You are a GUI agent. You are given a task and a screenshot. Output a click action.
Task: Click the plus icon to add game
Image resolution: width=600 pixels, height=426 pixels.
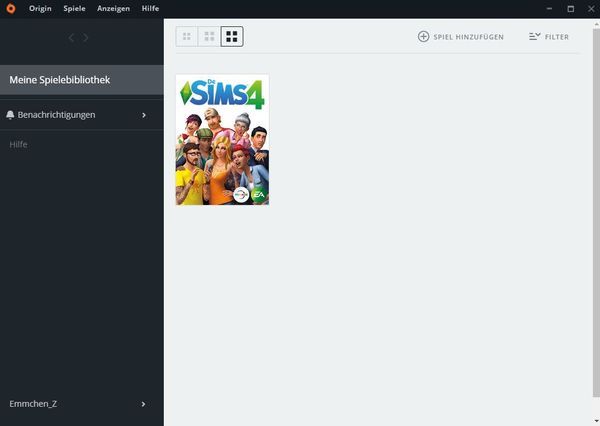423,36
